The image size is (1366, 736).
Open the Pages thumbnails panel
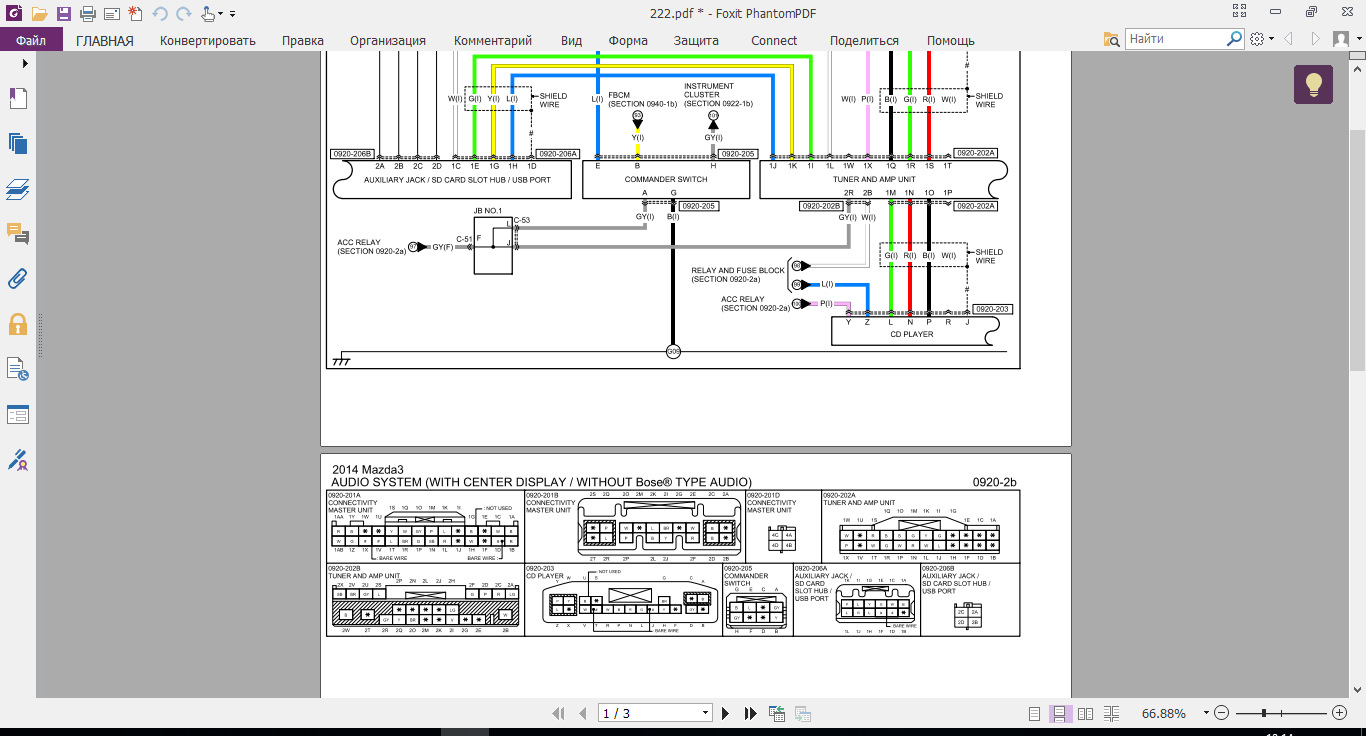point(18,143)
